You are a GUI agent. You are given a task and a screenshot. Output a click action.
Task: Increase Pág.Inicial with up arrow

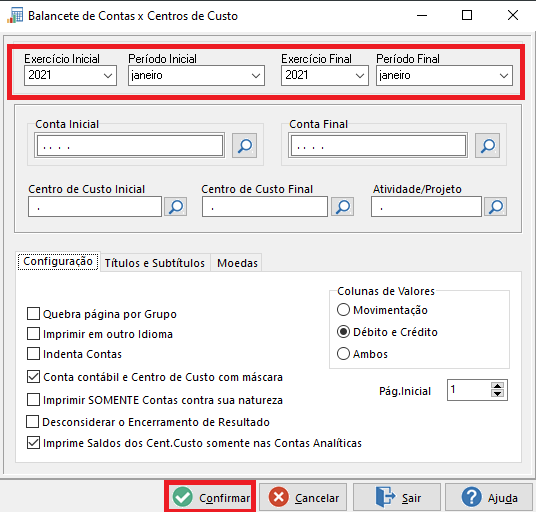(497, 386)
